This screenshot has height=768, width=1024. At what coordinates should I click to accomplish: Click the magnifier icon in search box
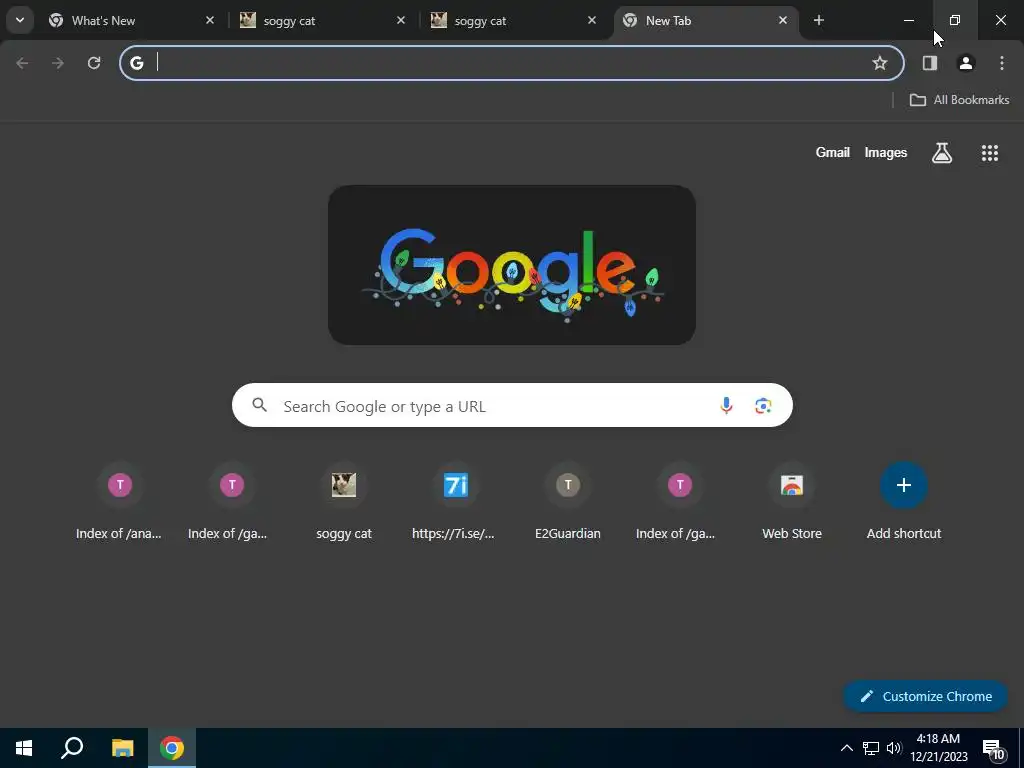click(x=259, y=405)
